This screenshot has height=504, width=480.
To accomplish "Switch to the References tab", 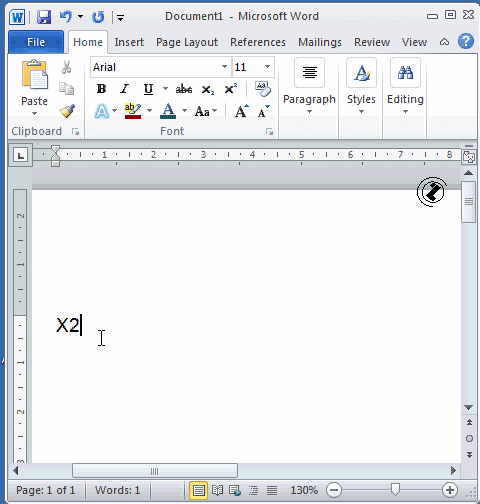I will point(258,42).
